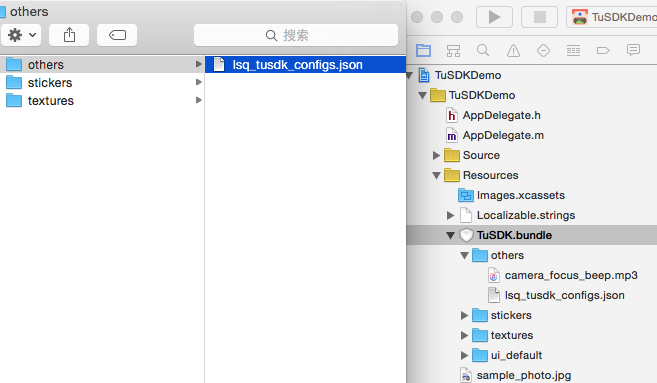Screen dimensions: 657x383
Task: Select the others folder in Finder column
Action: click(102, 65)
